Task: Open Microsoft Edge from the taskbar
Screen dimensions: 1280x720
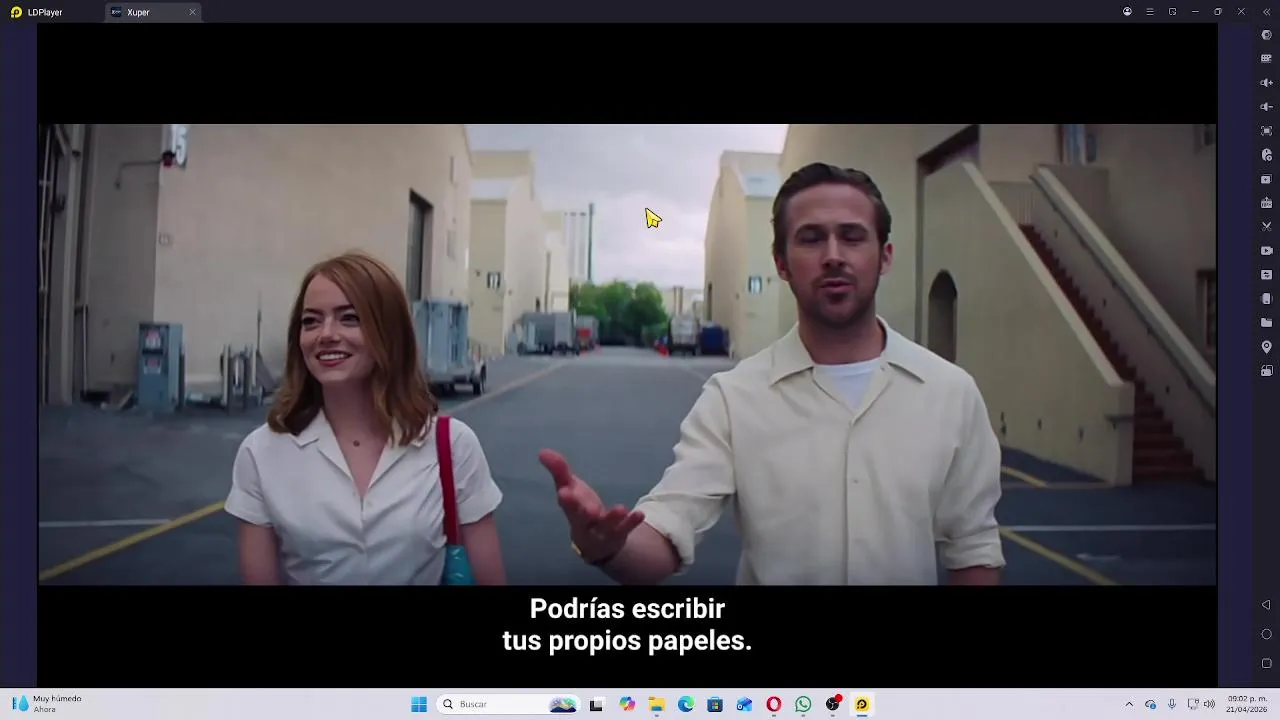Action: coord(686,704)
